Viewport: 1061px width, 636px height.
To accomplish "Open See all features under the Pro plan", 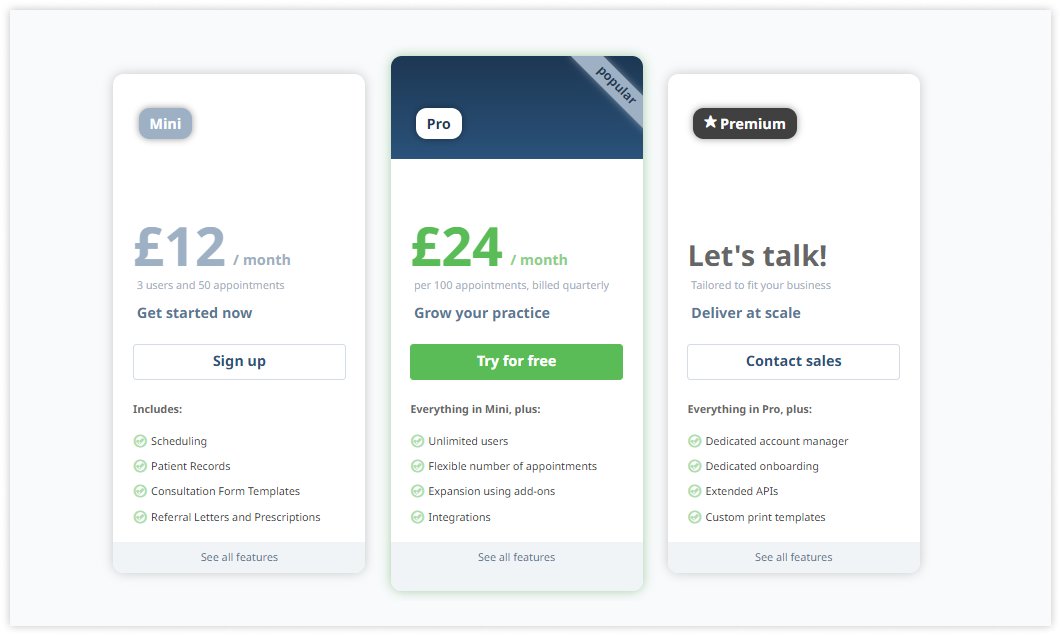I will pos(516,557).
